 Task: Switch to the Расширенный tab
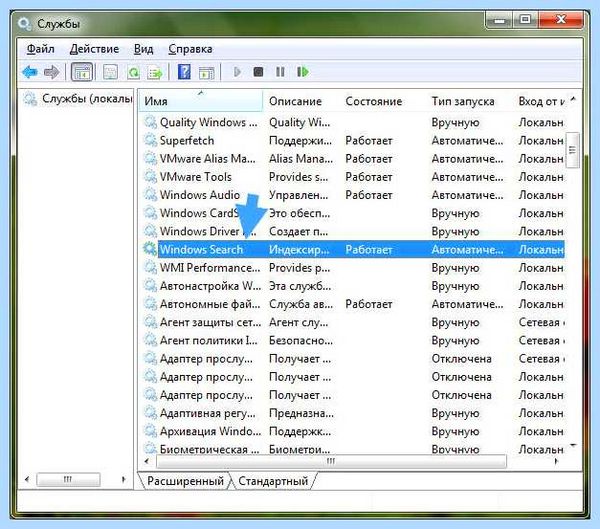click(185, 481)
